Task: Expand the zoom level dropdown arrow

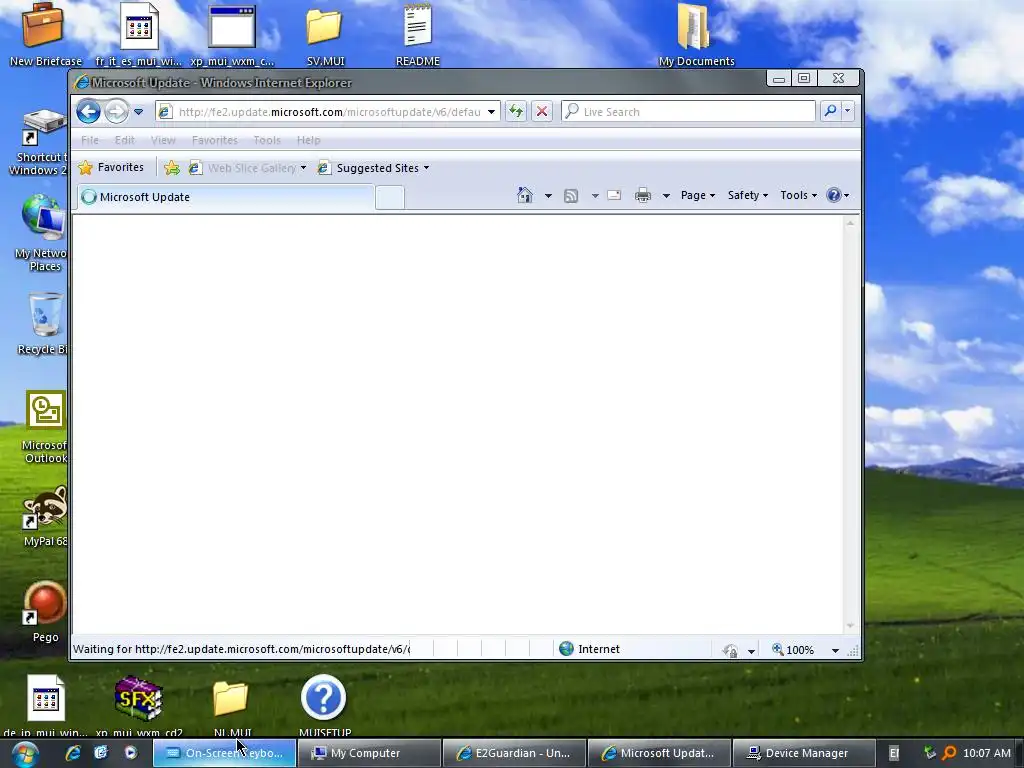Action: [x=835, y=650]
